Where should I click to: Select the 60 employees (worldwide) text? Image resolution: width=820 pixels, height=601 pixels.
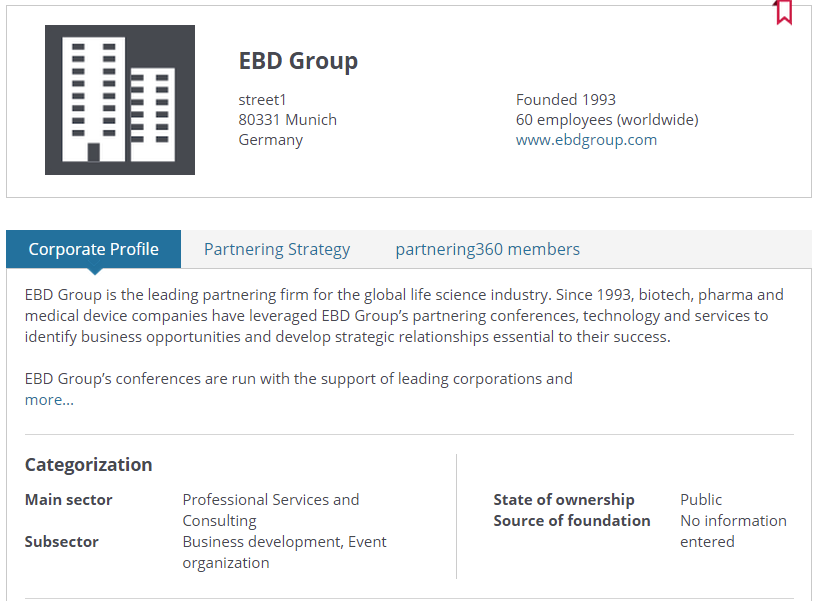[x=607, y=120]
